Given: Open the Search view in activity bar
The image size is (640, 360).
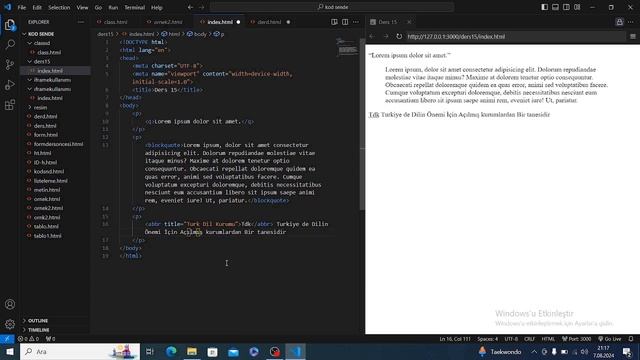Looking at the screenshot, I should point(10,44).
